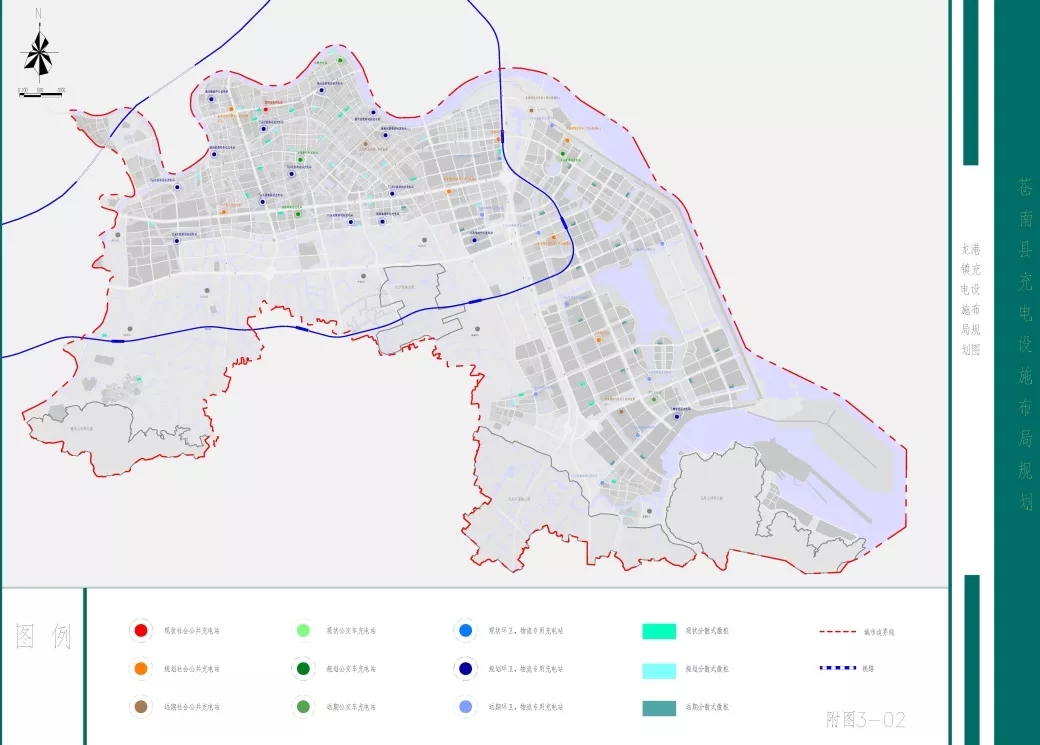
Task: Click the medium green circle in legend
Action: [303, 707]
